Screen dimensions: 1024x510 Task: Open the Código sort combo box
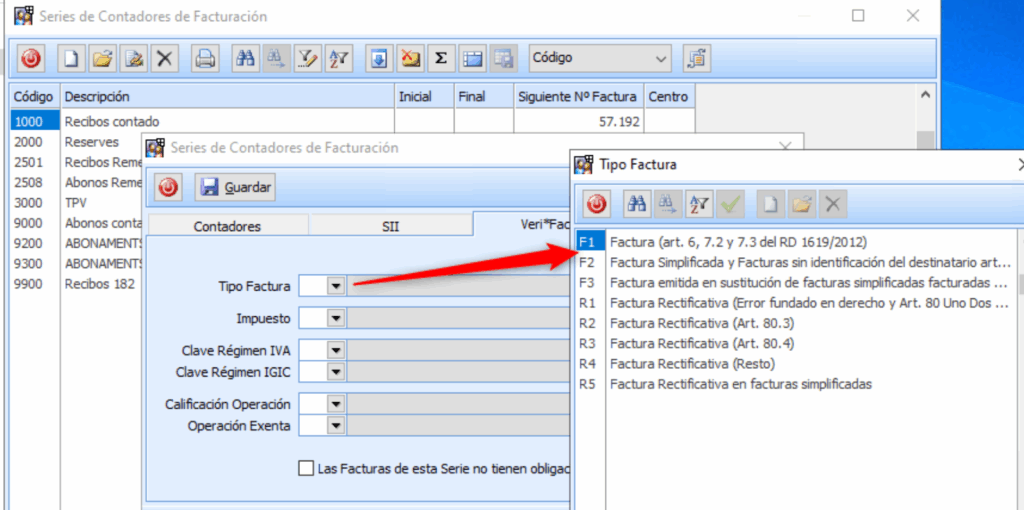click(600, 59)
